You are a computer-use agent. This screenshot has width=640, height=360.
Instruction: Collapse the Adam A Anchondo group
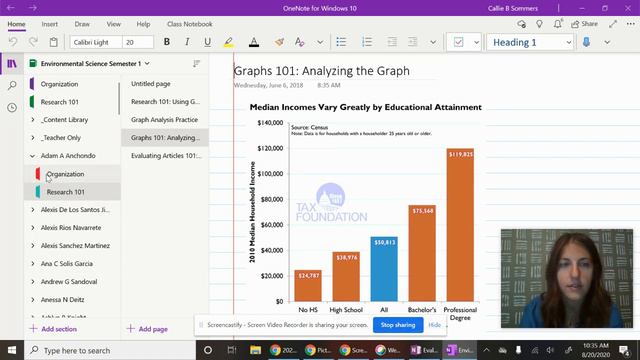tap(33, 156)
